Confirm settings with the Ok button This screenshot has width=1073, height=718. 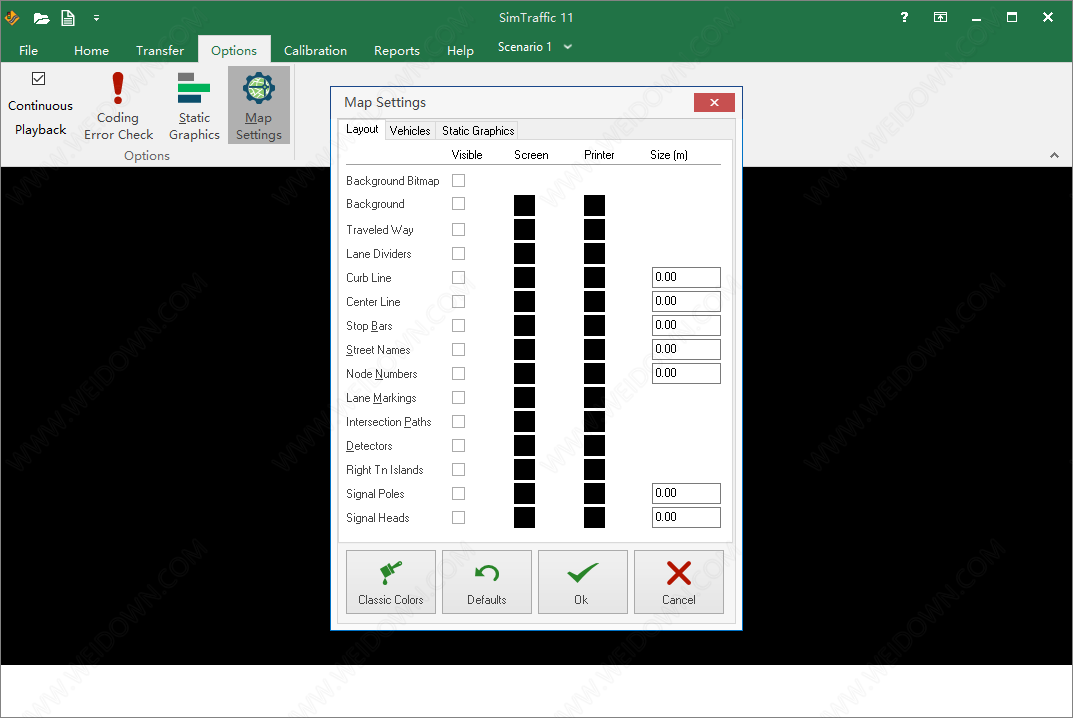click(582, 582)
